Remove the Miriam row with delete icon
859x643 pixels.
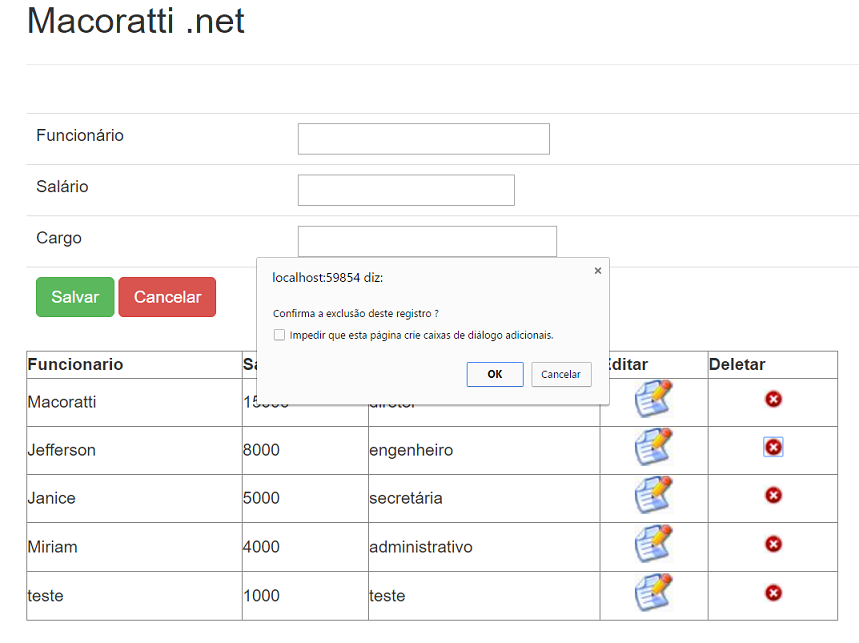pos(773,544)
